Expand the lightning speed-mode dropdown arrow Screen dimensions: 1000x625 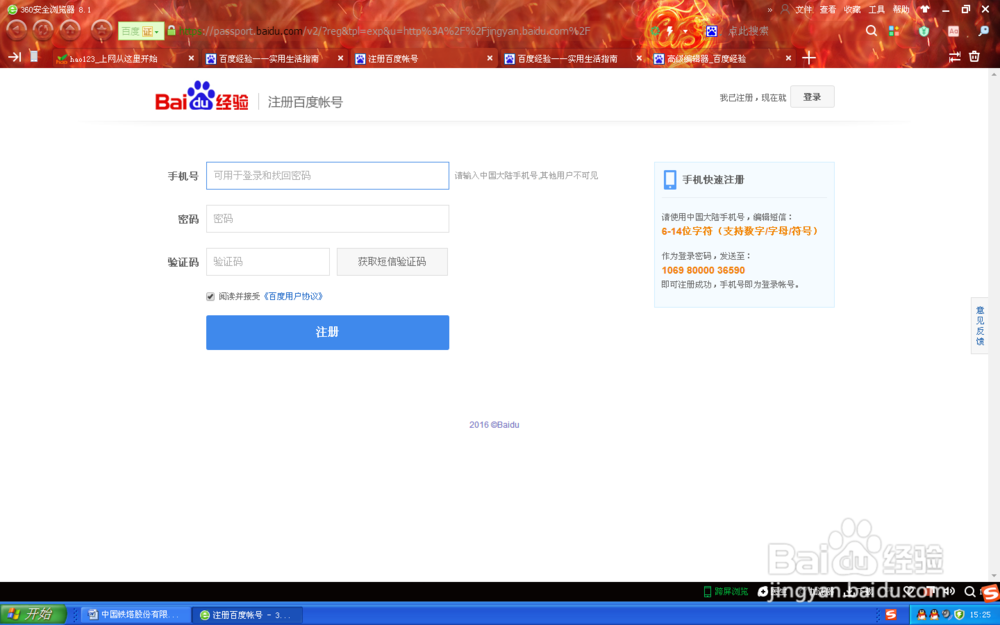pyautogui.click(x=685, y=31)
